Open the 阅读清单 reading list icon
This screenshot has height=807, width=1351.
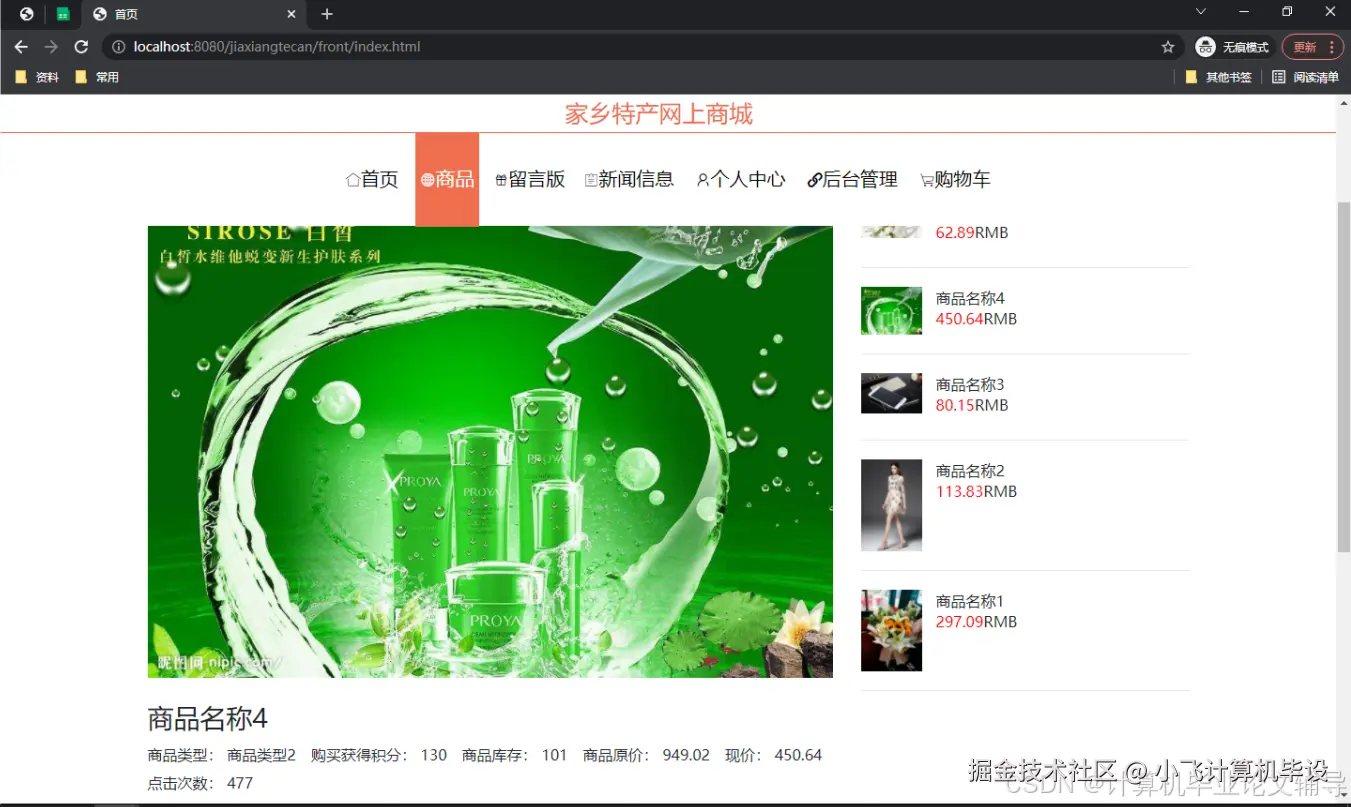point(1281,77)
